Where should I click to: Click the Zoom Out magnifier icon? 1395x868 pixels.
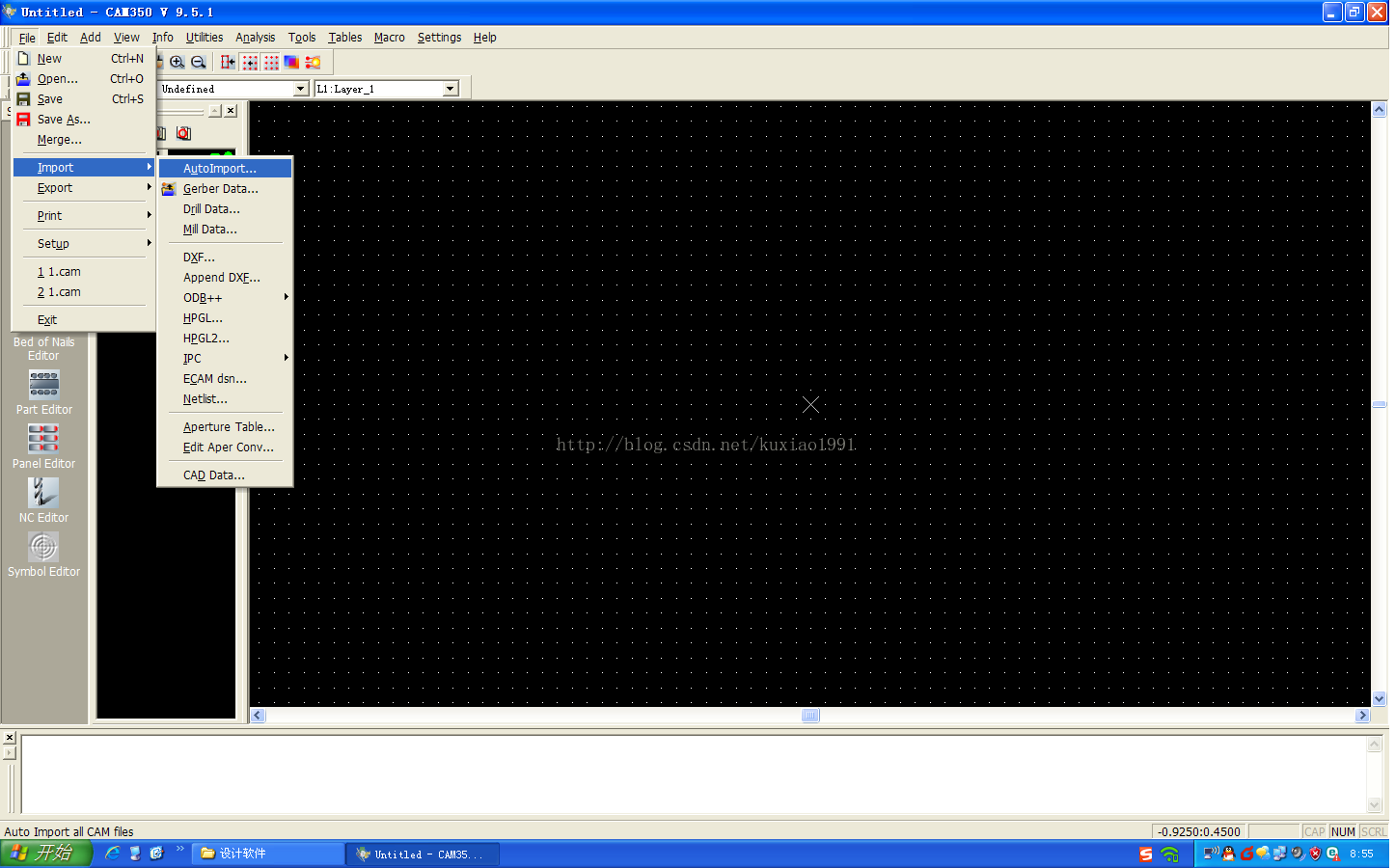point(199,62)
